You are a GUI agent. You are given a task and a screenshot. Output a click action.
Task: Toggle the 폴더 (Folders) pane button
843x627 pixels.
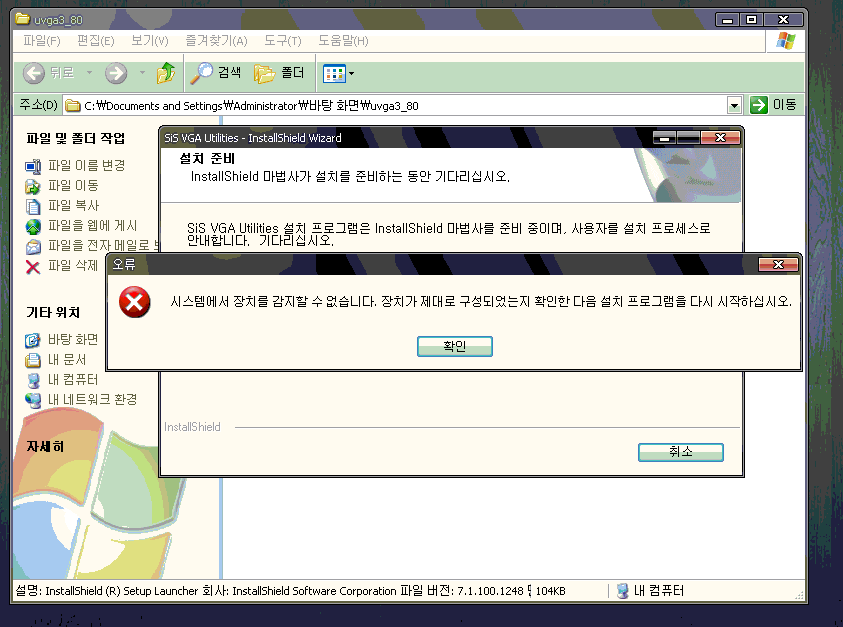(279, 73)
